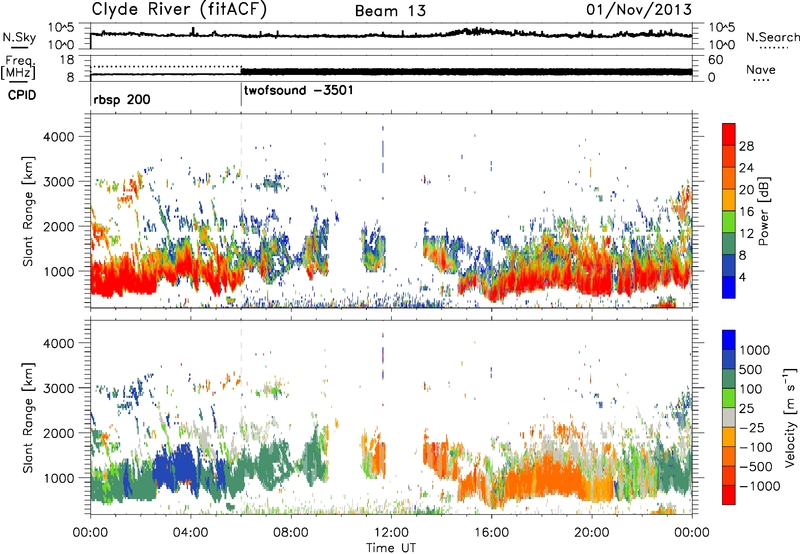Click the 'Power [dB]' colorbar title
The width and height of the screenshot is (800, 554).
click(764, 211)
